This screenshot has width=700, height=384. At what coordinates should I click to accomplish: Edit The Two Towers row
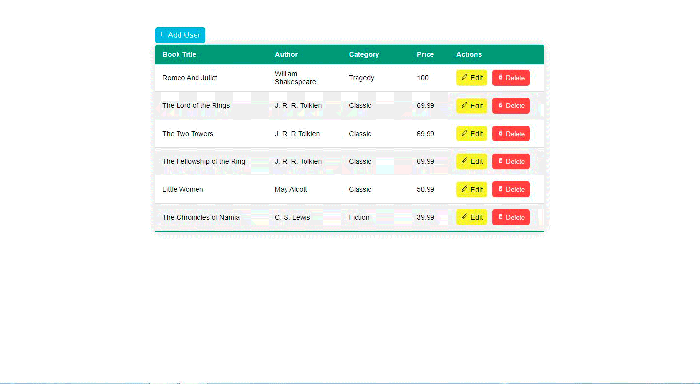471,134
